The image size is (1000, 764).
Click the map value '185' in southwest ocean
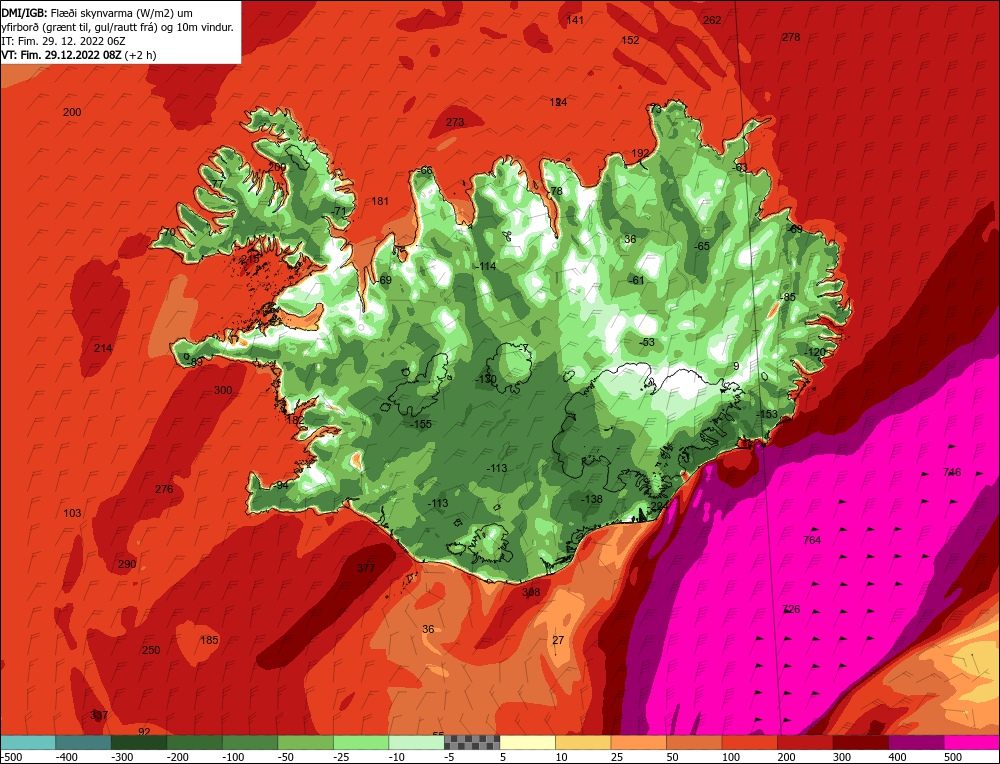tap(209, 640)
